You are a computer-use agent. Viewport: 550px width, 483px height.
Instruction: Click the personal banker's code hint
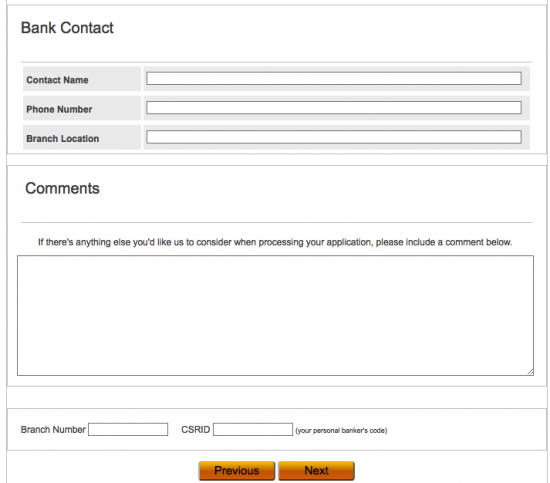tap(341, 431)
